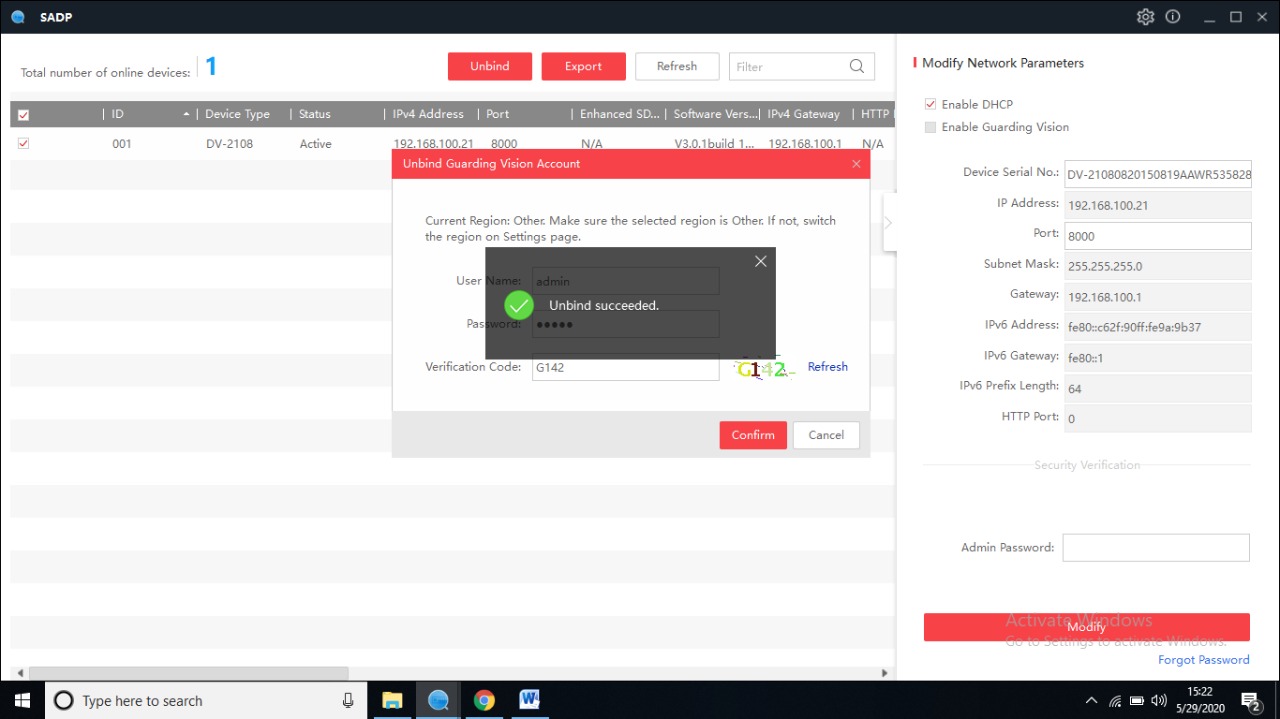This screenshot has height=719, width=1280.
Task: Show hidden system tray icons
Action: coord(1091,700)
